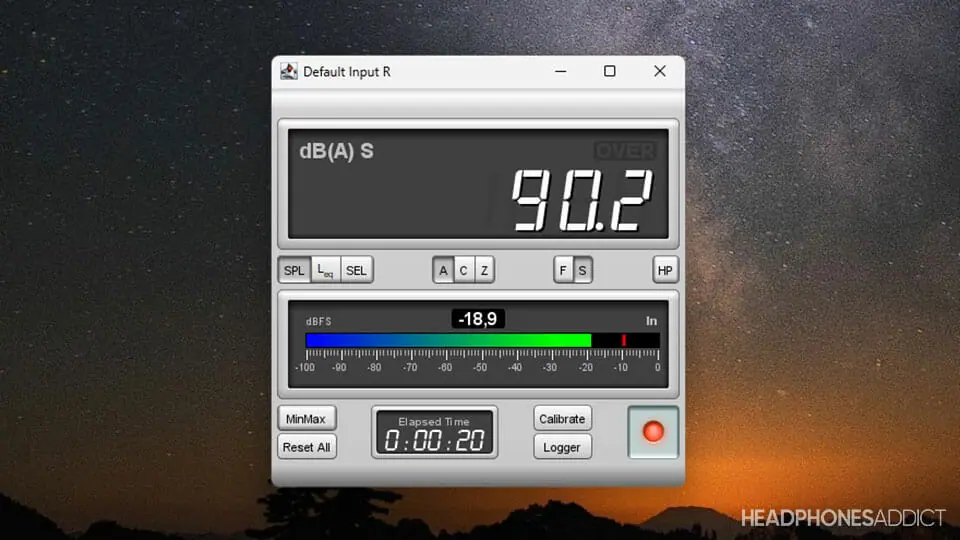Maximize the Default Input R window
The height and width of the screenshot is (540, 960).
tap(610, 71)
